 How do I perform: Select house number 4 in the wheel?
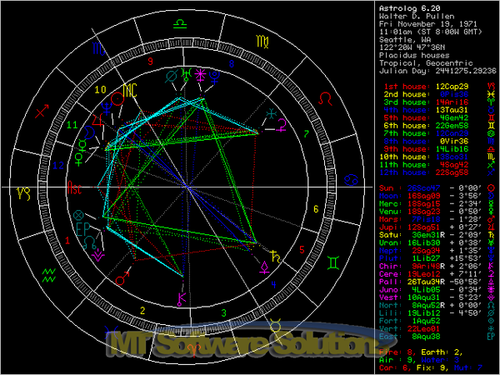(x=273, y=284)
